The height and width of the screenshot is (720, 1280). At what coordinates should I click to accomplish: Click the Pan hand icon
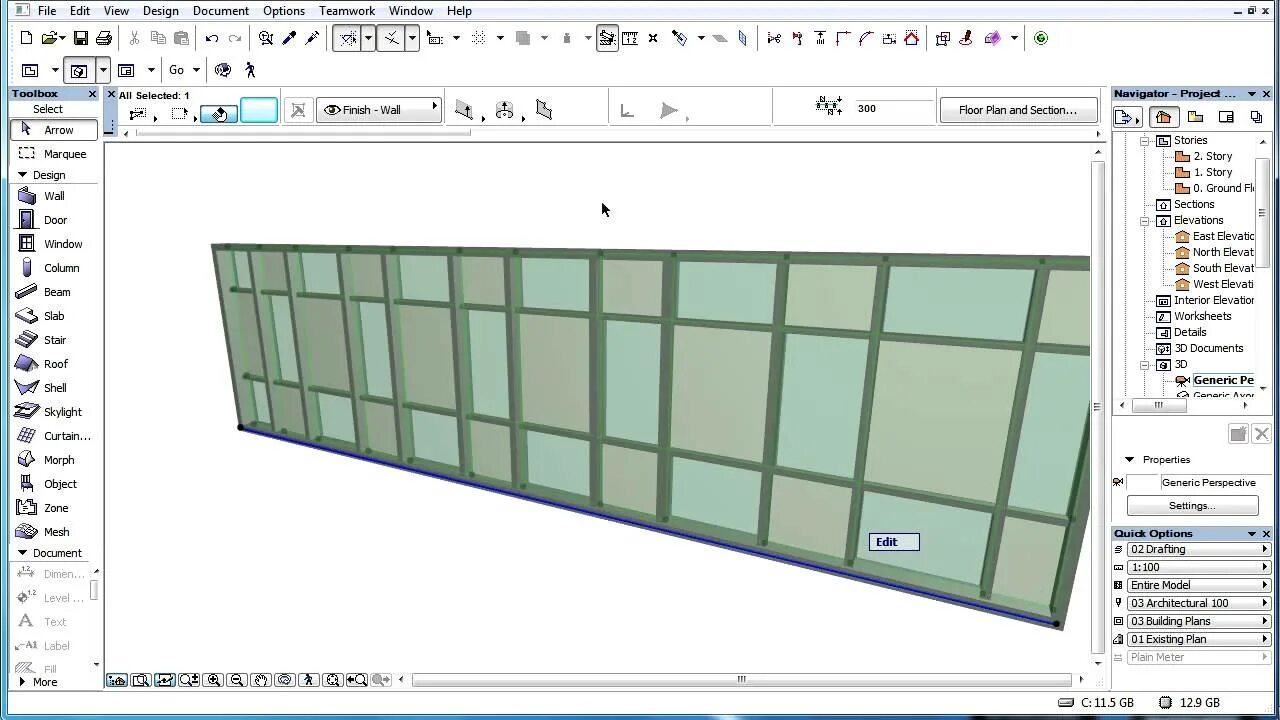(x=261, y=680)
